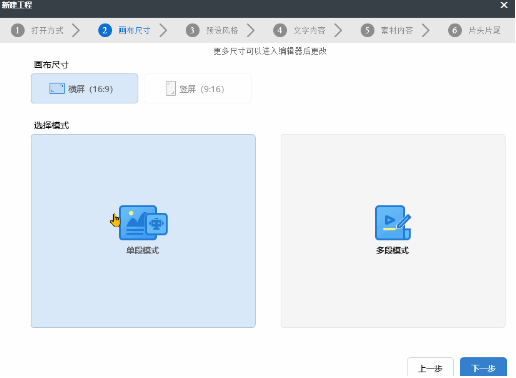This screenshot has height=378, width=516.
Task: Click step 1 number circle icon
Action: tap(18, 30)
